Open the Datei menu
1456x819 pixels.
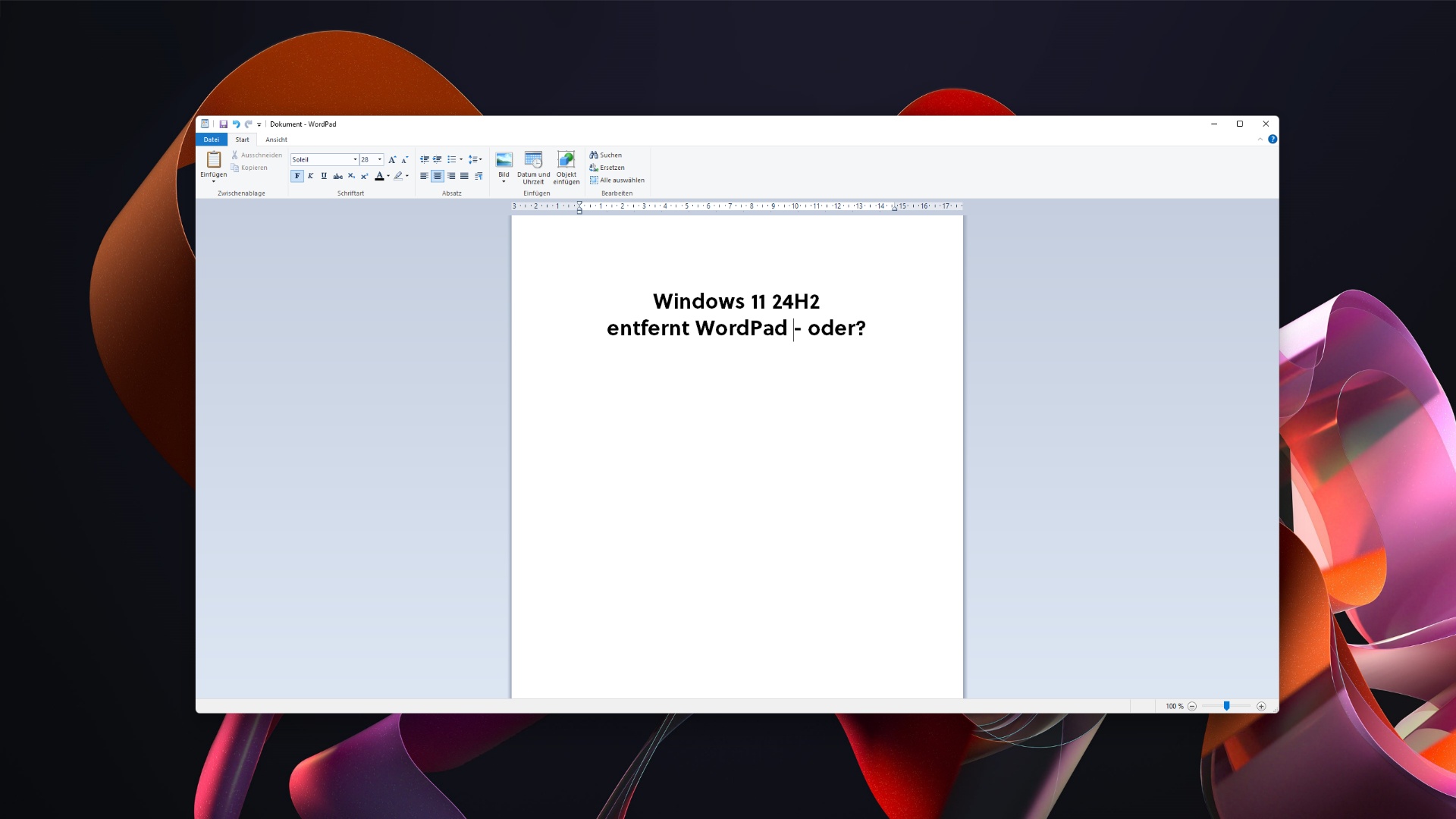pos(212,140)
